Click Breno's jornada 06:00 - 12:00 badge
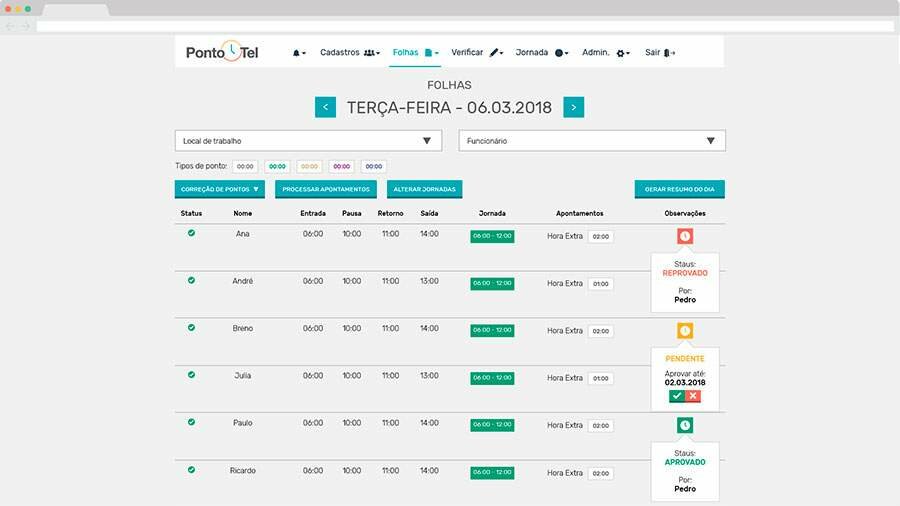The width and height of the screenshot is (900, 506). point(492,330)
